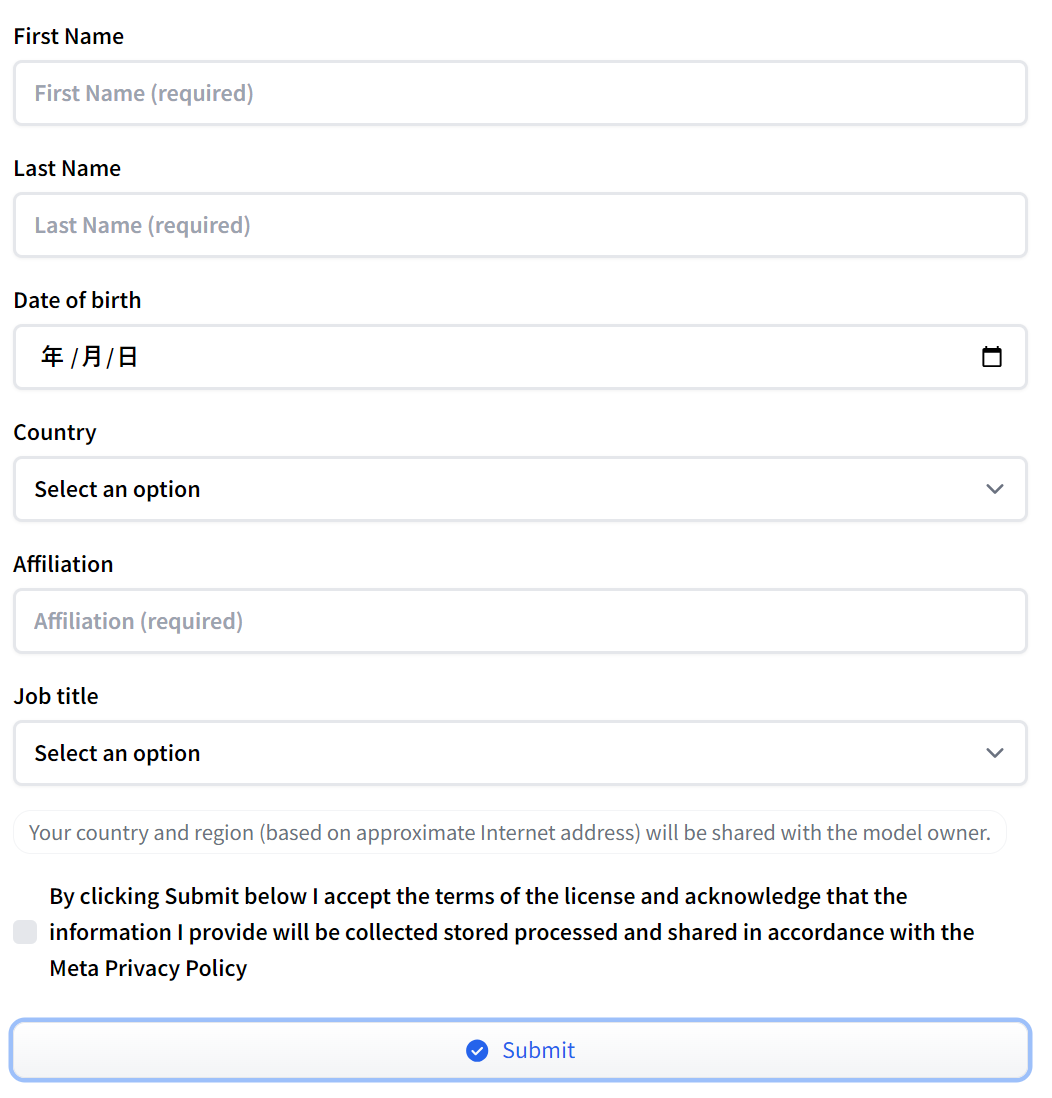Select the Affiliation text field
This screenshot has width=1052, height=1098.
[x=520, y=621]
